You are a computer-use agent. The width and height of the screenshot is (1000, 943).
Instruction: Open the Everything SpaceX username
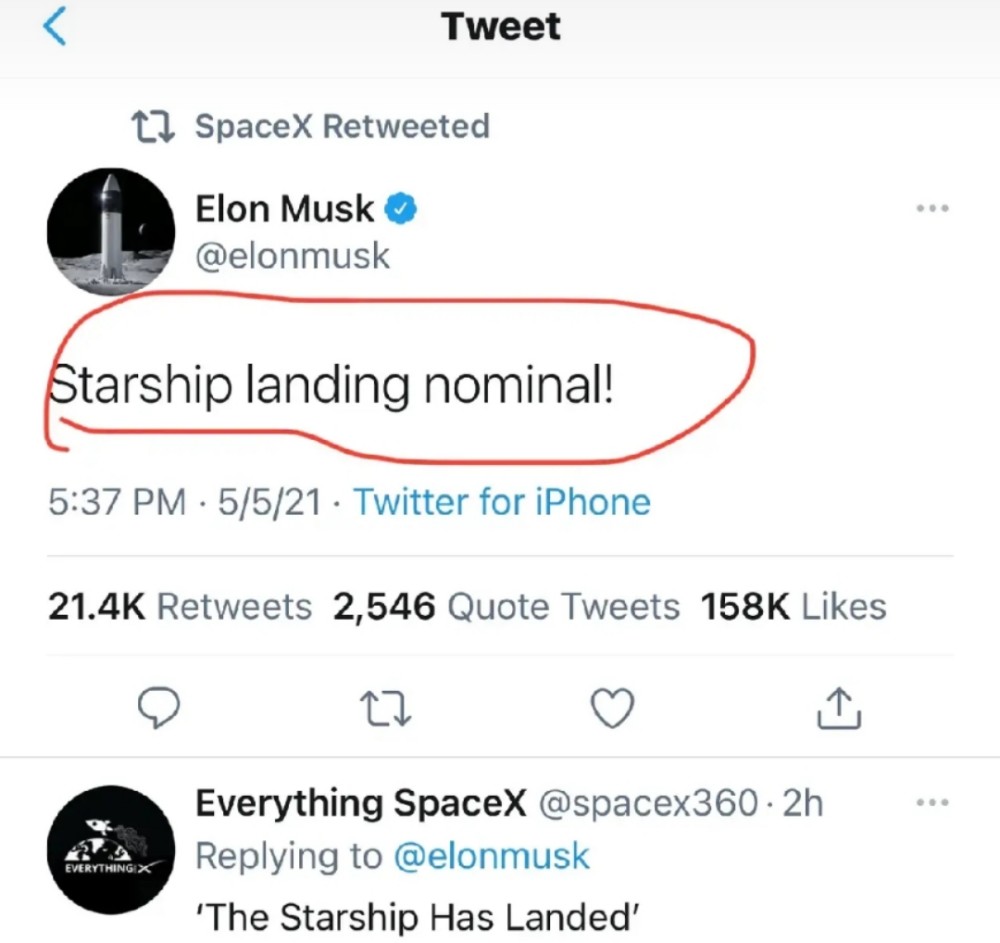click(361, 803)
